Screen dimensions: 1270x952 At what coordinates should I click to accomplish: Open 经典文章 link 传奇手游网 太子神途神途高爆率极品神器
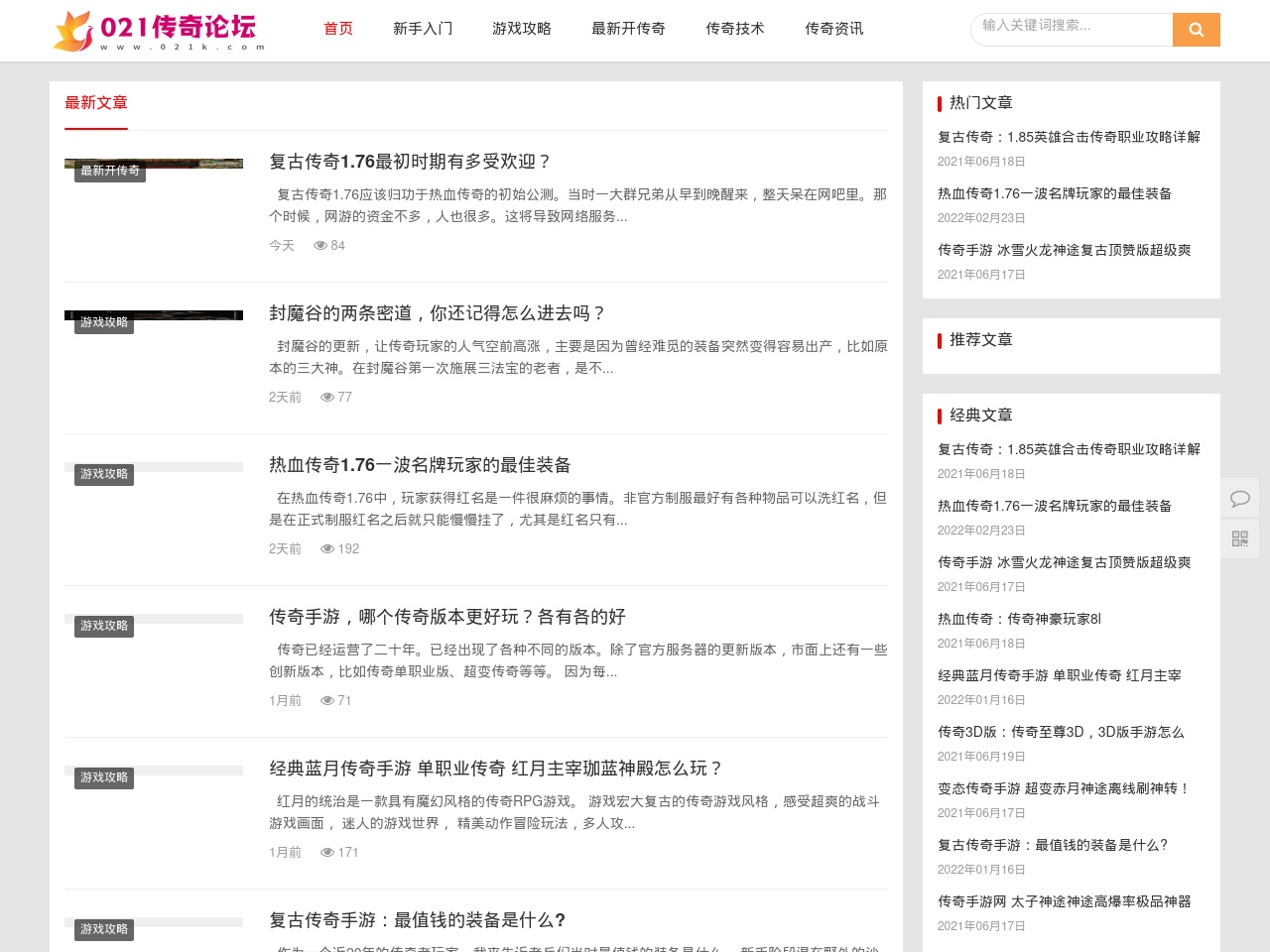[x=1064, y=901]
